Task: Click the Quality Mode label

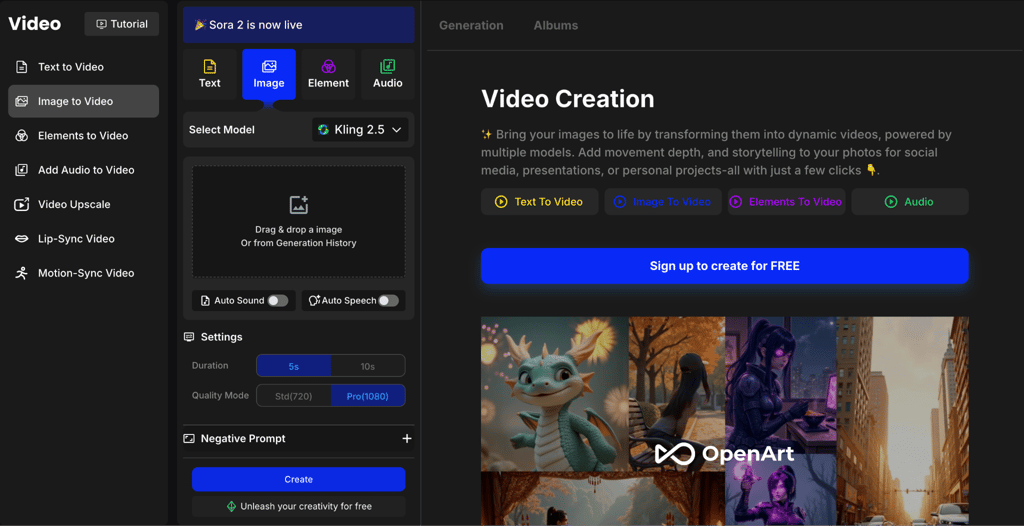Action: 220,395
